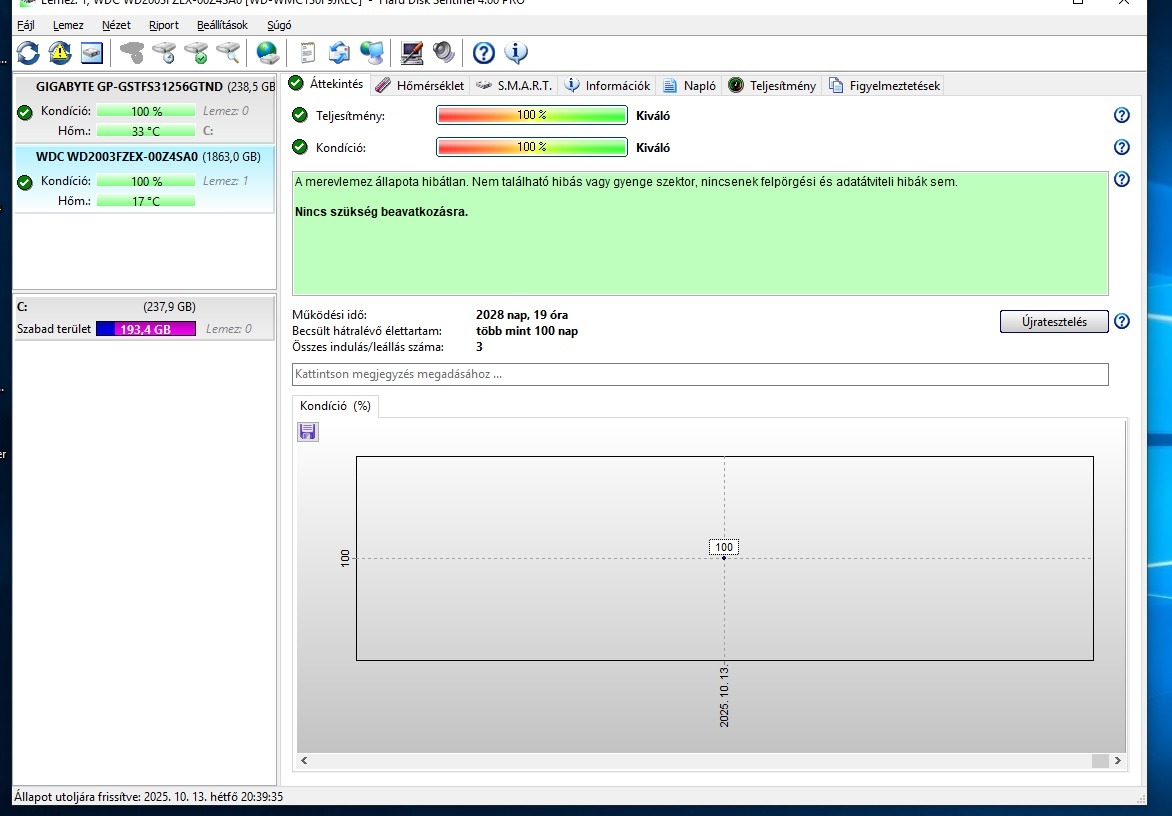Open the Riport menu

tap(164, 25)
